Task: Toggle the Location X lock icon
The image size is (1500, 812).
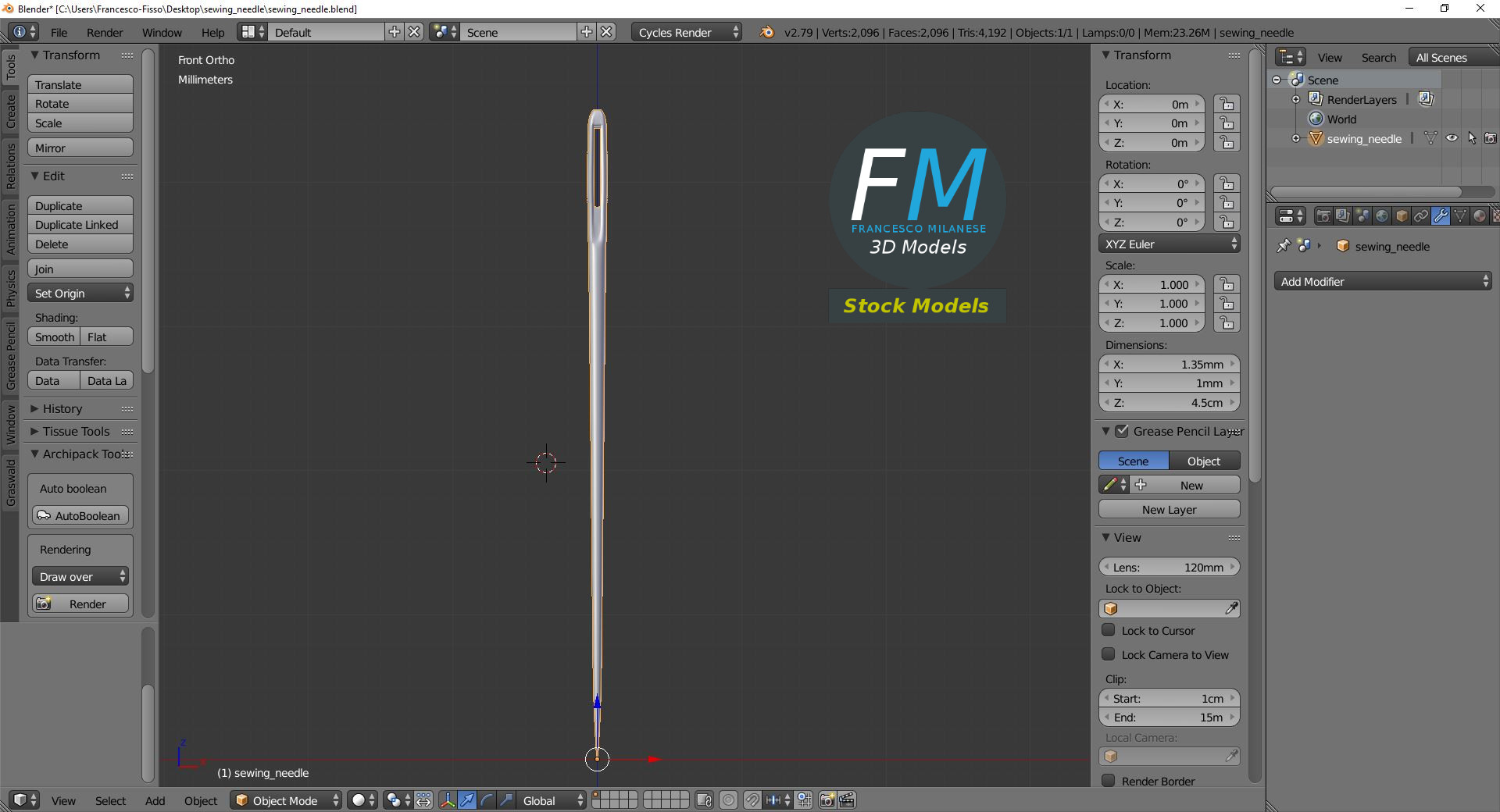Action: point(1227,104)
